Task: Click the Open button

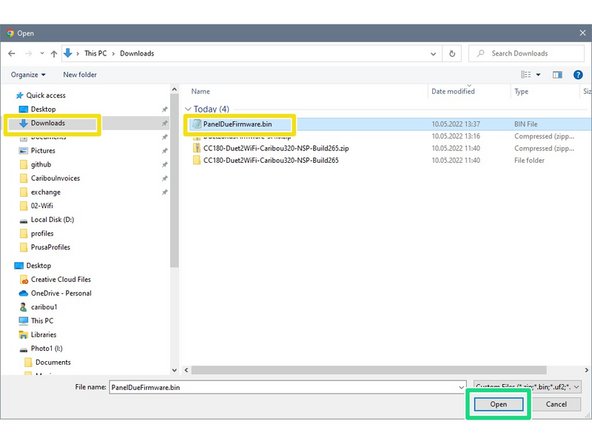Action: point(498,404)
